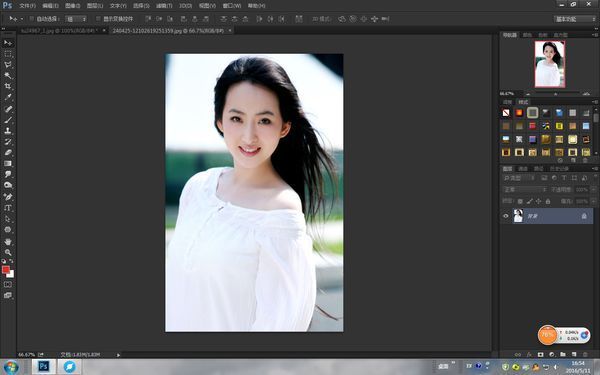600x375 pixels.
Task: Open the 3D menu
Action: pyautogui.click(x=185, y=6)
